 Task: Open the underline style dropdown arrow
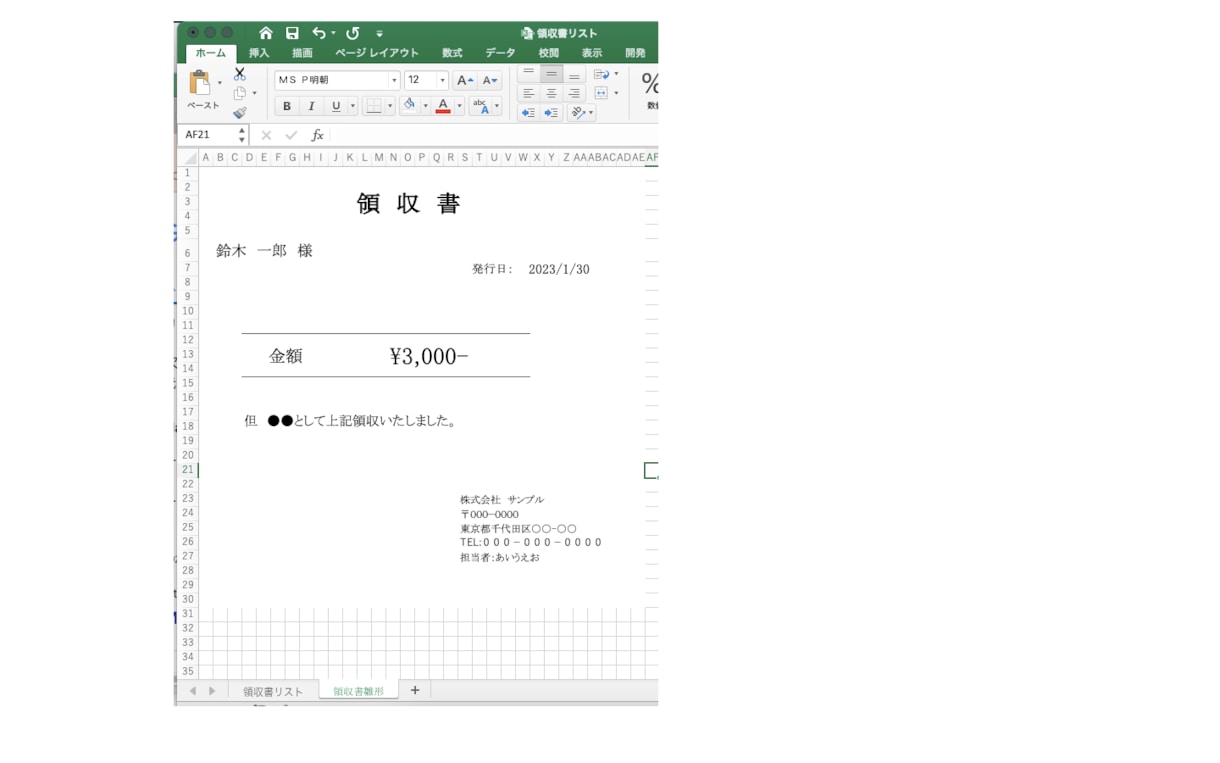pyautogui.click(x=352, y=106)
